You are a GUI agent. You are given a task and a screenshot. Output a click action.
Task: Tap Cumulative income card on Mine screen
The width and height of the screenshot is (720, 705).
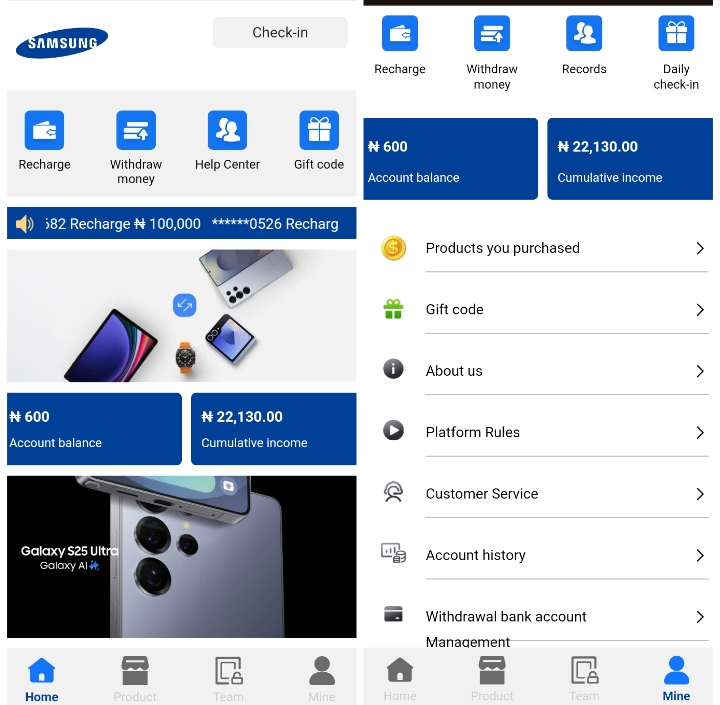pyautogui.click(x=630, y=159)
